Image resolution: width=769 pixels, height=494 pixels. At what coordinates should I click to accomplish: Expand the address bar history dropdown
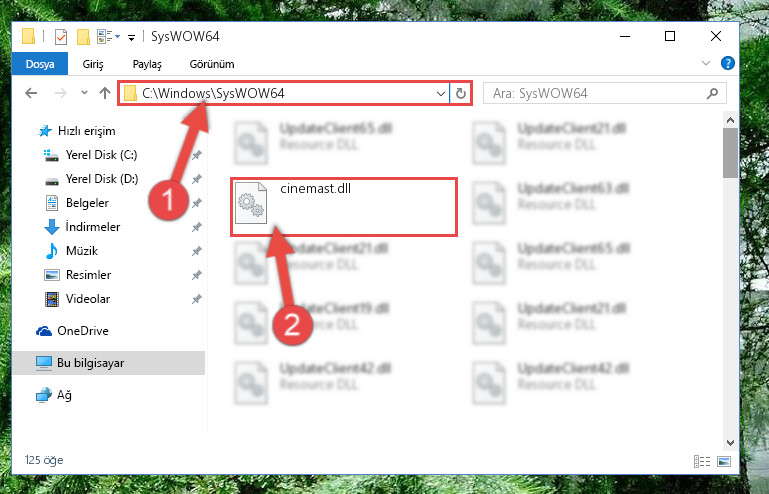(x=440, y=93)
